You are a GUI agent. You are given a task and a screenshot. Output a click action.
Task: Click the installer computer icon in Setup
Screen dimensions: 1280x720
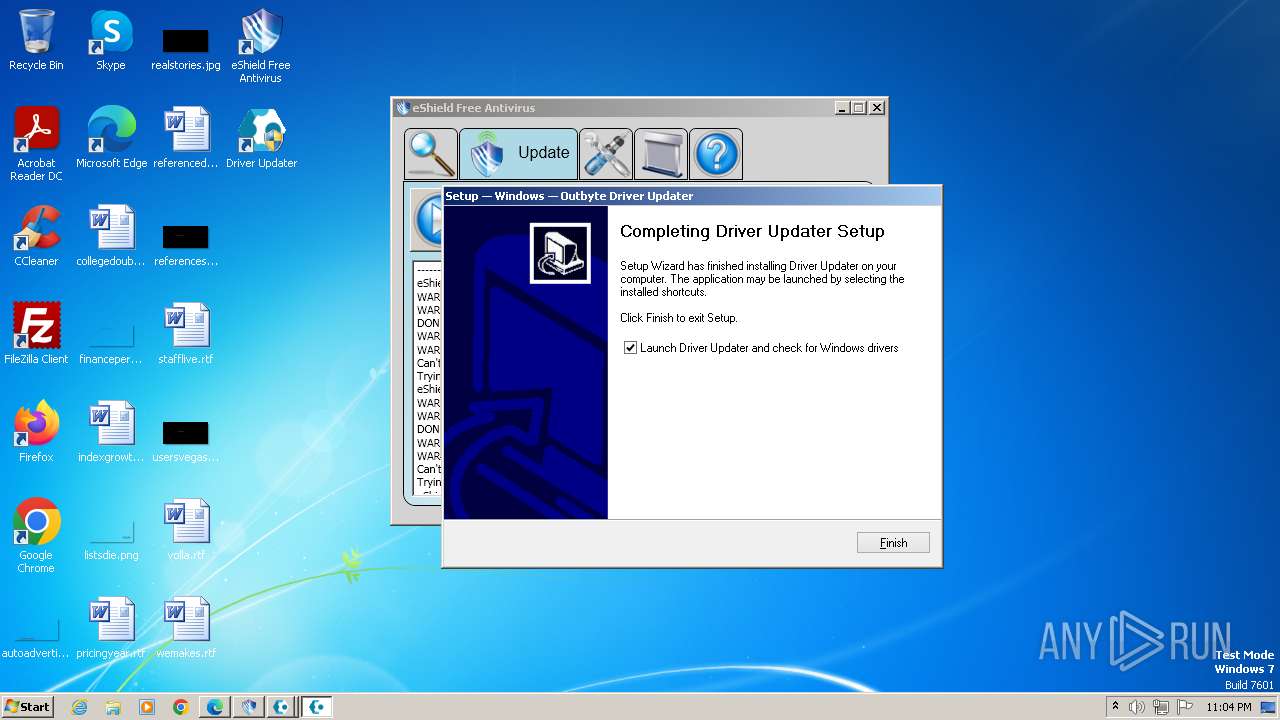click(560, 253)
